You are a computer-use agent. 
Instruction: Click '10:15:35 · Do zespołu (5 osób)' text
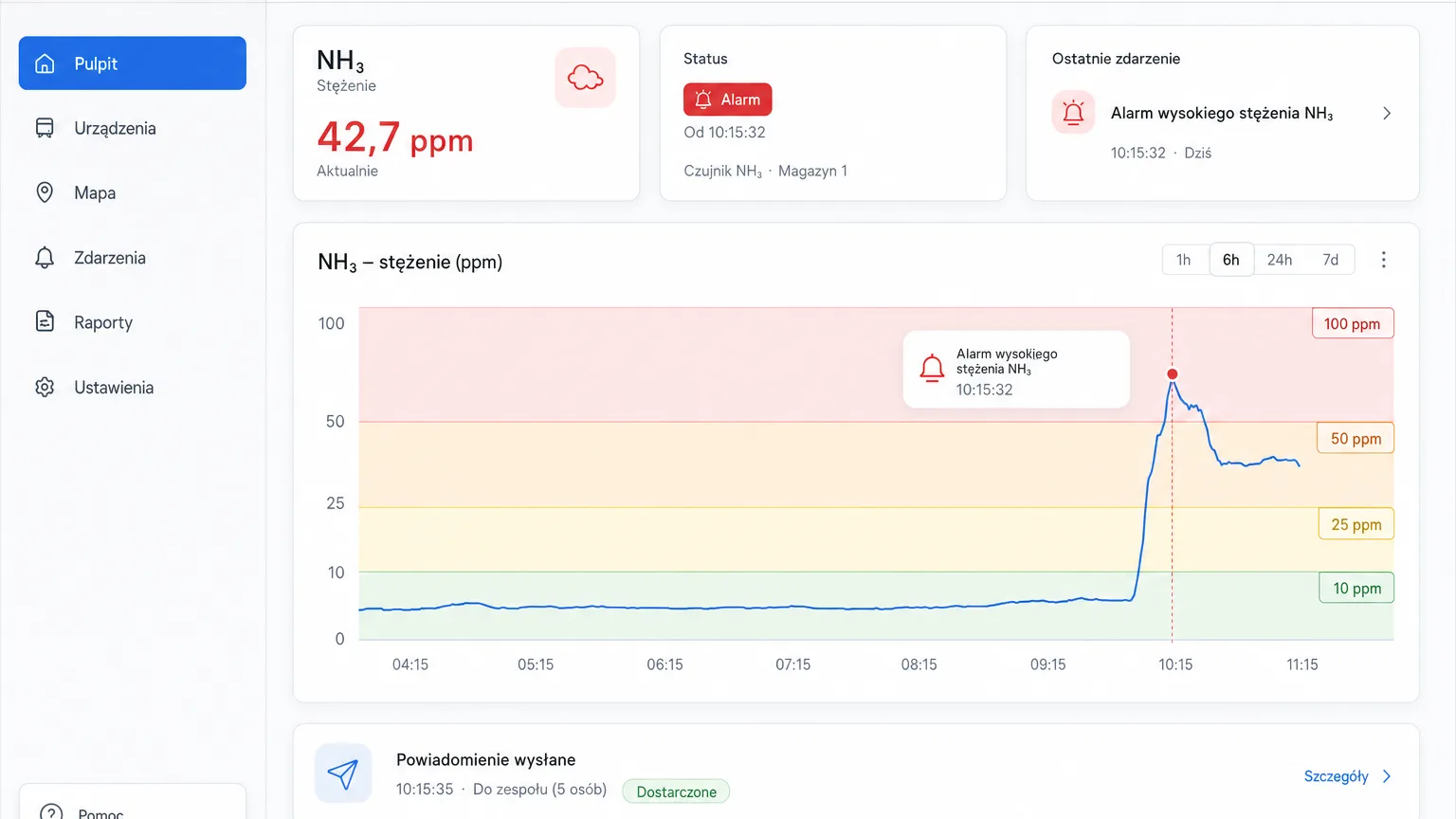(x=501, y=790)
